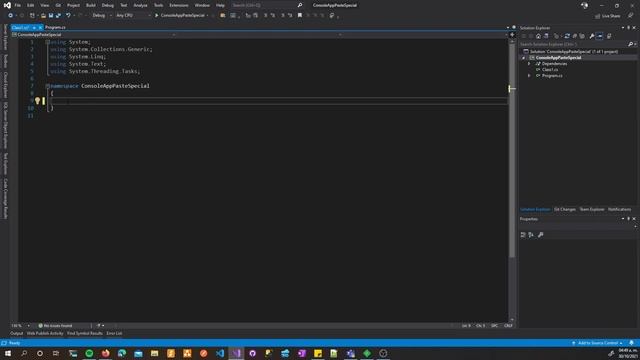The height and width of the screenshot is (360, 640).
Task: Click the taskbar search magnifier icon
Action: click(x=24, y=353)
